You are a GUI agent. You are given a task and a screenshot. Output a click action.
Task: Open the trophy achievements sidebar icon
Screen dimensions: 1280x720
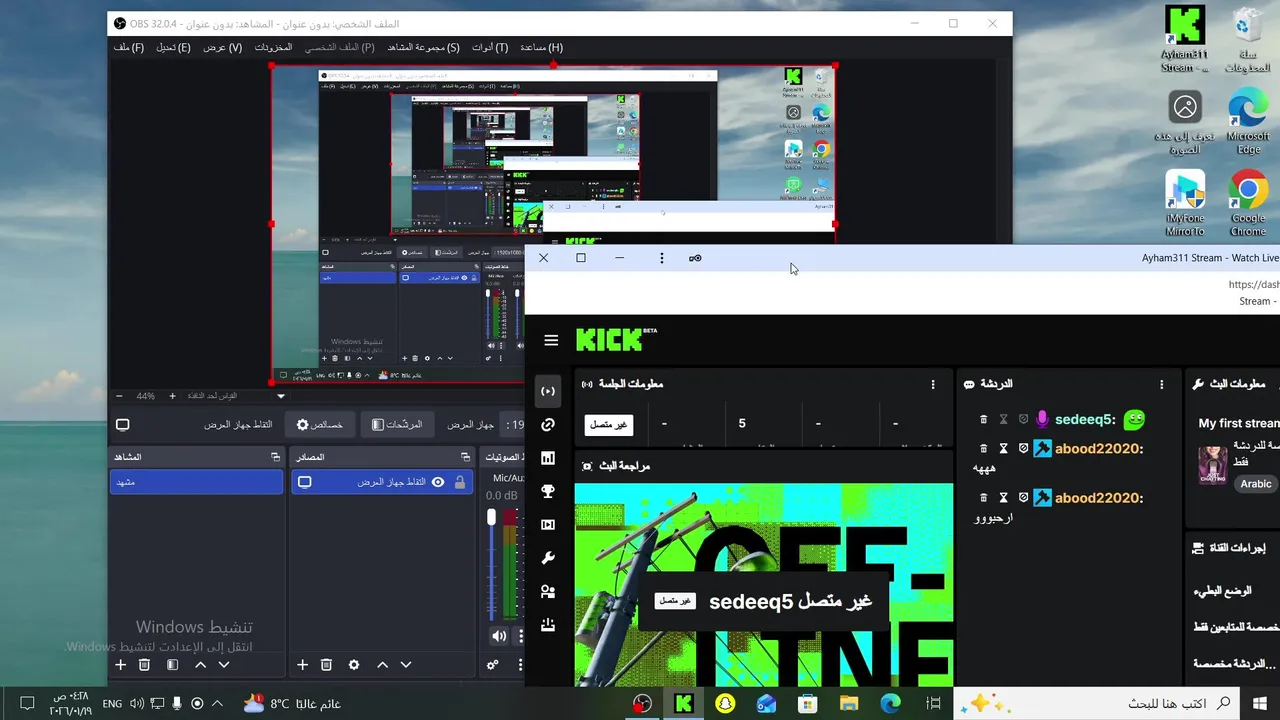(548, 491)
